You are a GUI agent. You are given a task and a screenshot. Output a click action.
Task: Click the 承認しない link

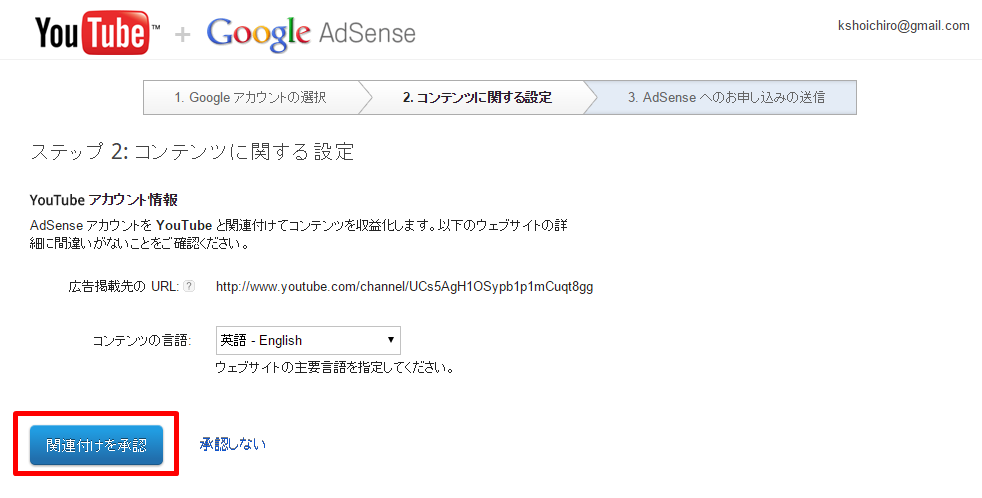pos(233,444)
